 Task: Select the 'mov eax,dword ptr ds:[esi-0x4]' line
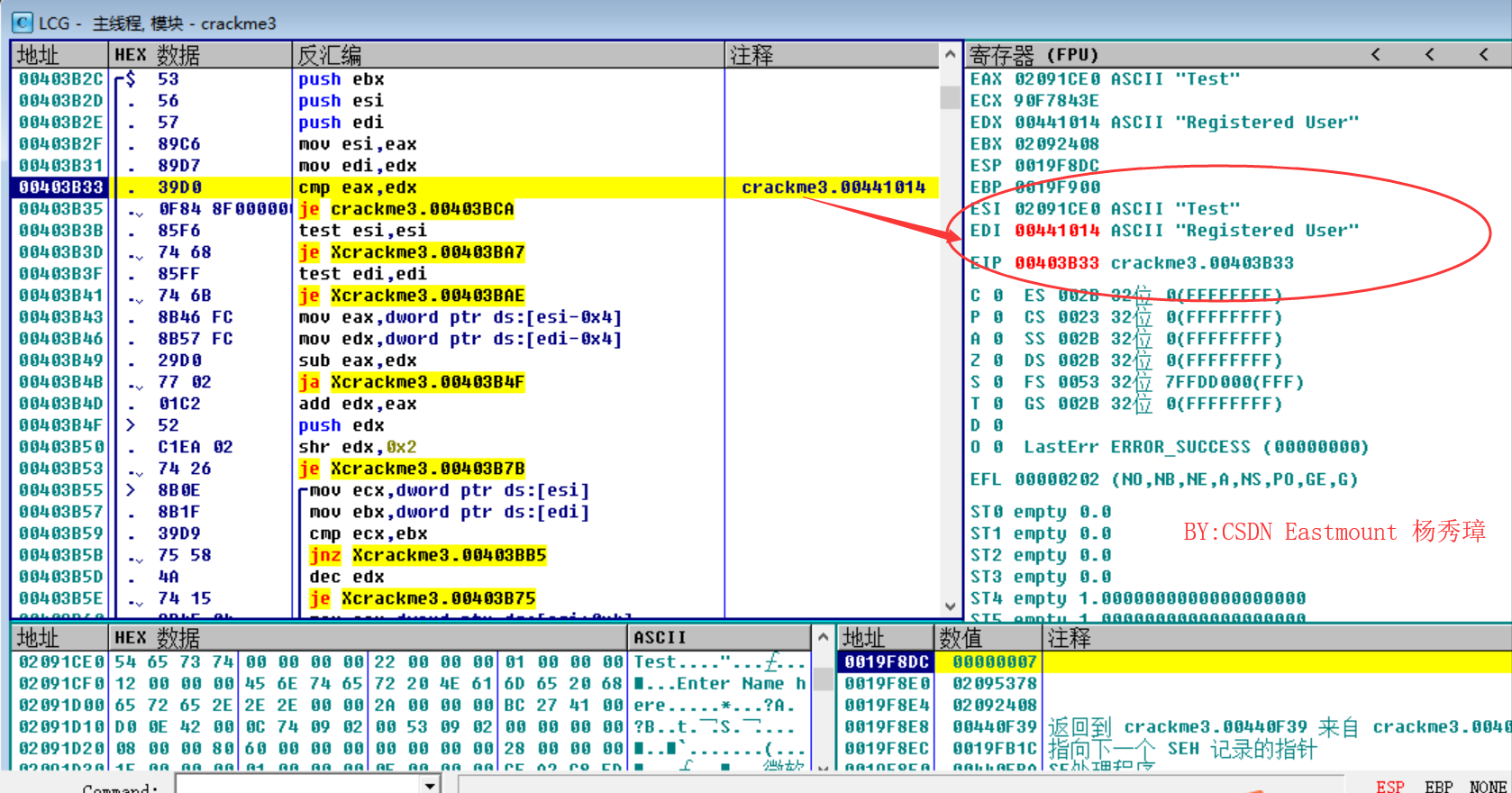tap(460, 317)
